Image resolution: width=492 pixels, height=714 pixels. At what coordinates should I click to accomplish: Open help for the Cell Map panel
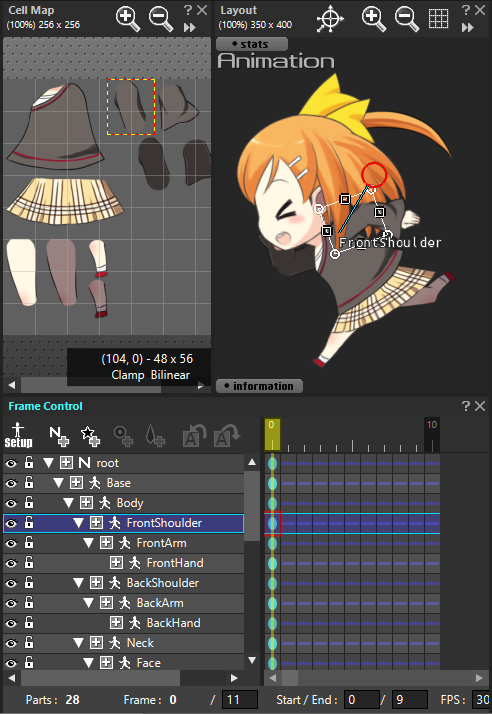click(x=188, y=10)
